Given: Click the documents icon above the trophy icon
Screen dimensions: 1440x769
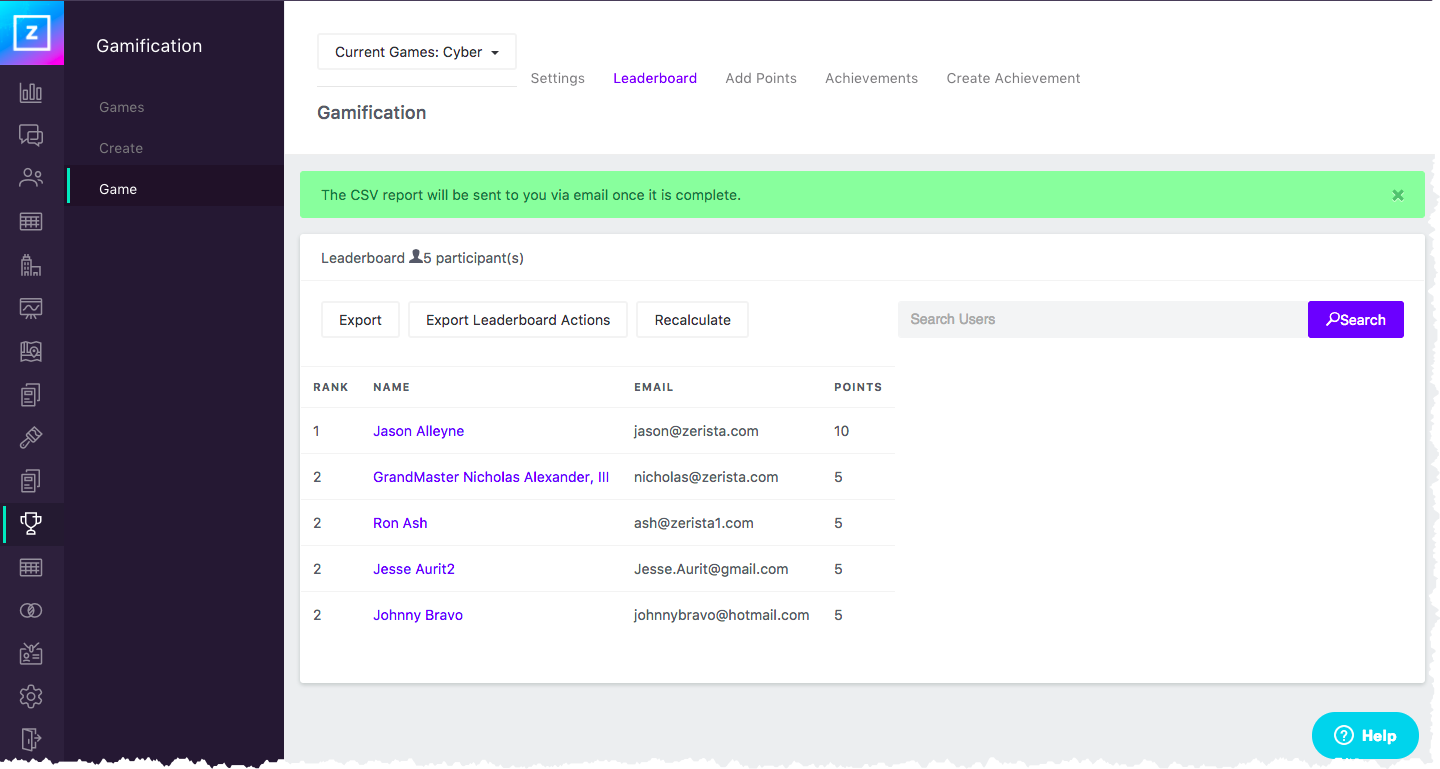Looking at the screenshot, I should tap(31, 481).
